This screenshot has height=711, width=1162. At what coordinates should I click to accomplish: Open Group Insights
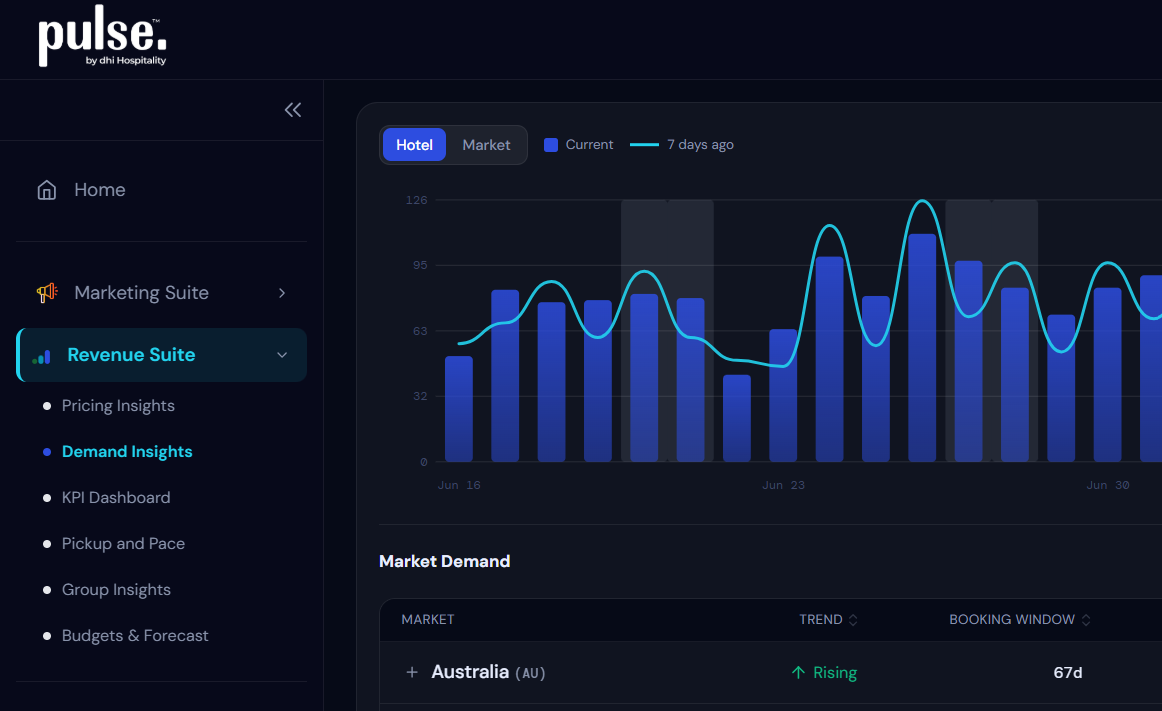[x=116, y=589]
